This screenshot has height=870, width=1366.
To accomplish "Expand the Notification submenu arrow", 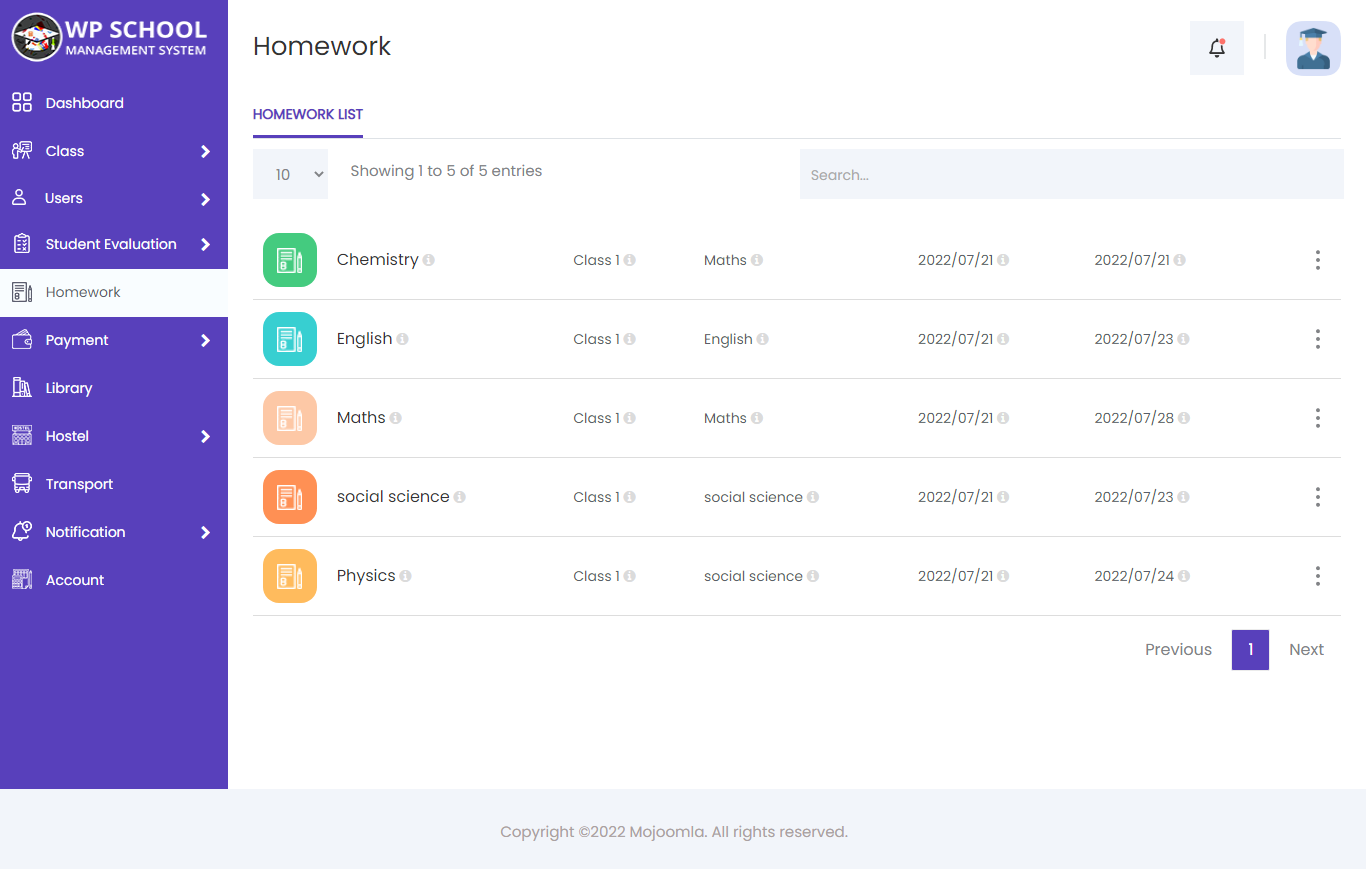I will pyautogui.click(x=205, y=532).
